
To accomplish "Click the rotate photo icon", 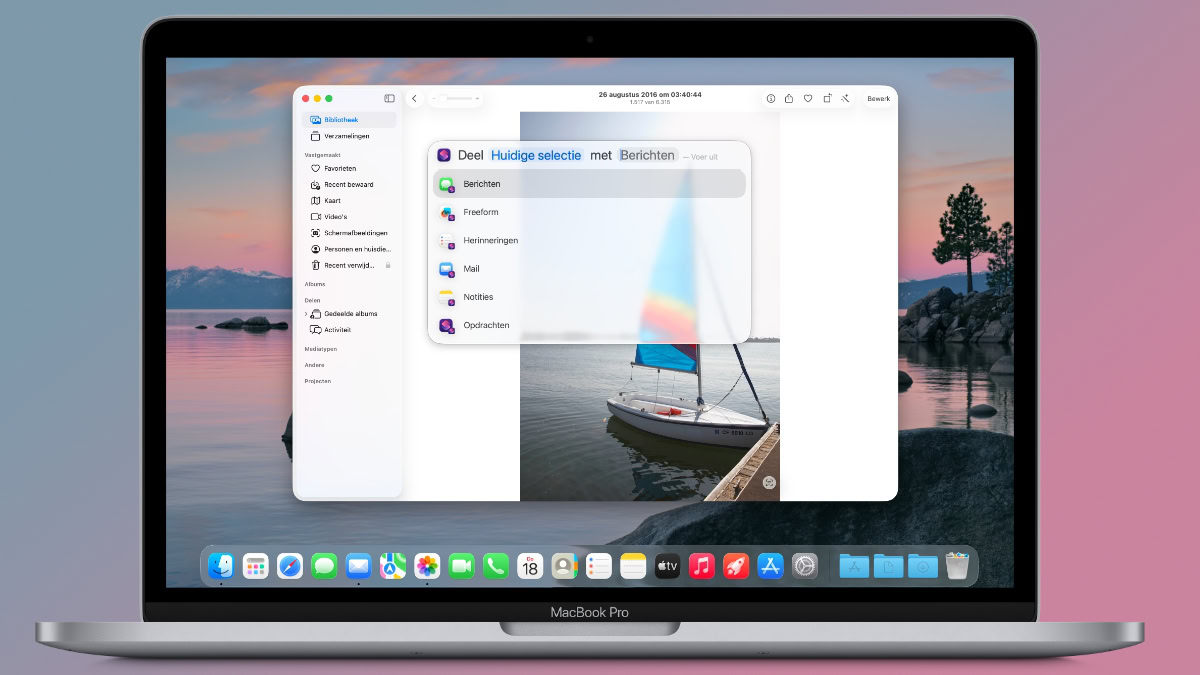I will 827,99.
